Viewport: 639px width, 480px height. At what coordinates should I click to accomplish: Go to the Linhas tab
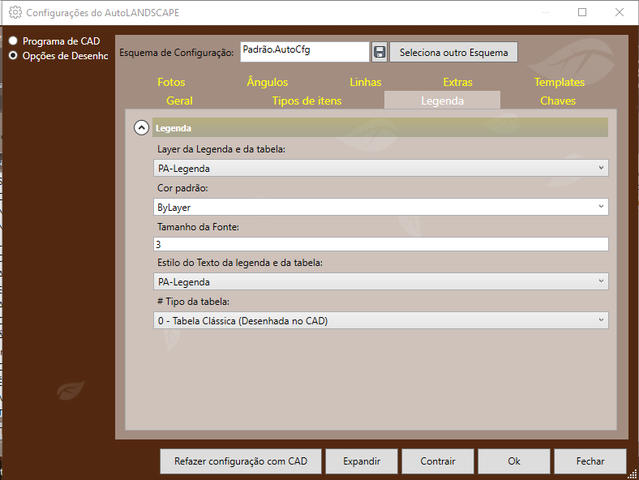pyautogui.click(x=365, y=82)
